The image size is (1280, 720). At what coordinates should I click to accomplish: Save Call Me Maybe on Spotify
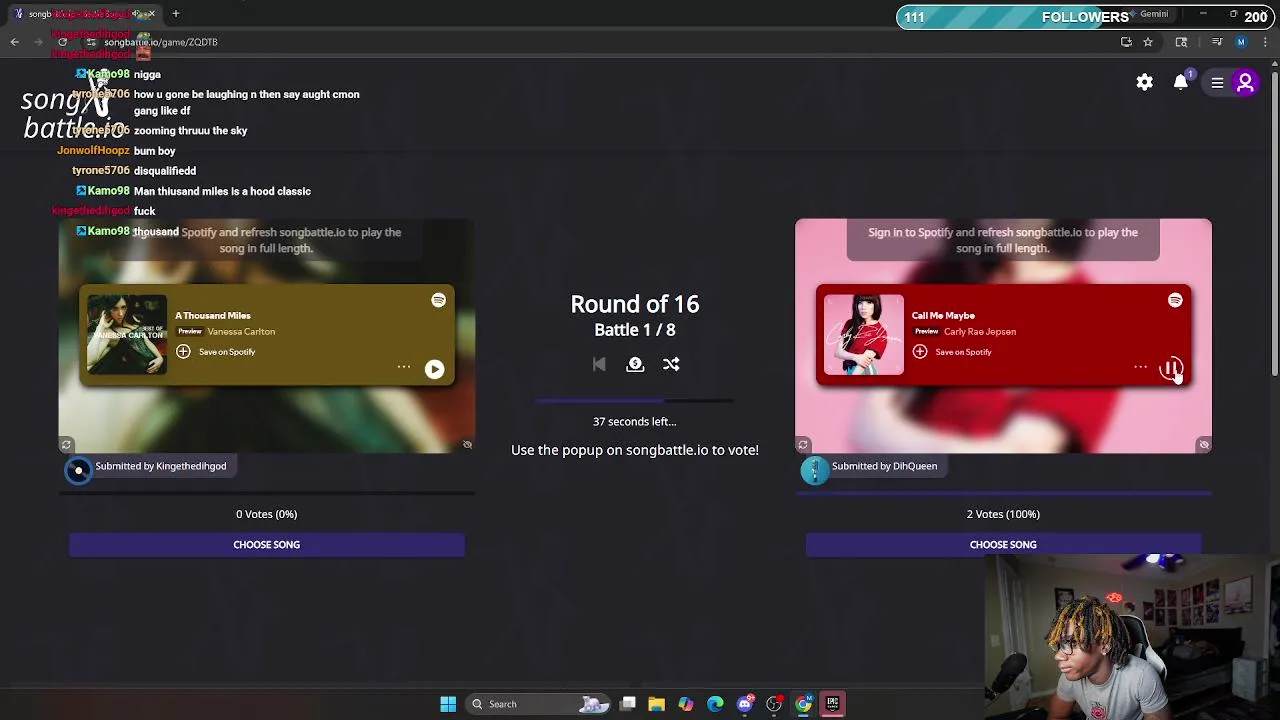[x=952, y=352]
